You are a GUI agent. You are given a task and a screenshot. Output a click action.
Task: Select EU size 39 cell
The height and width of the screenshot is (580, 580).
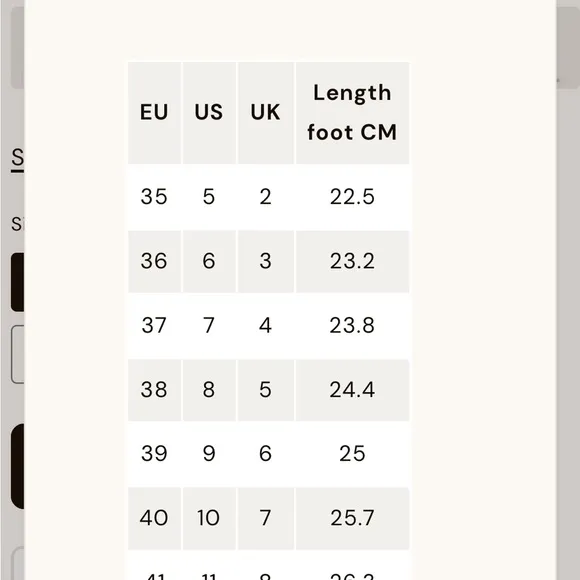click(x=154, y=454)
